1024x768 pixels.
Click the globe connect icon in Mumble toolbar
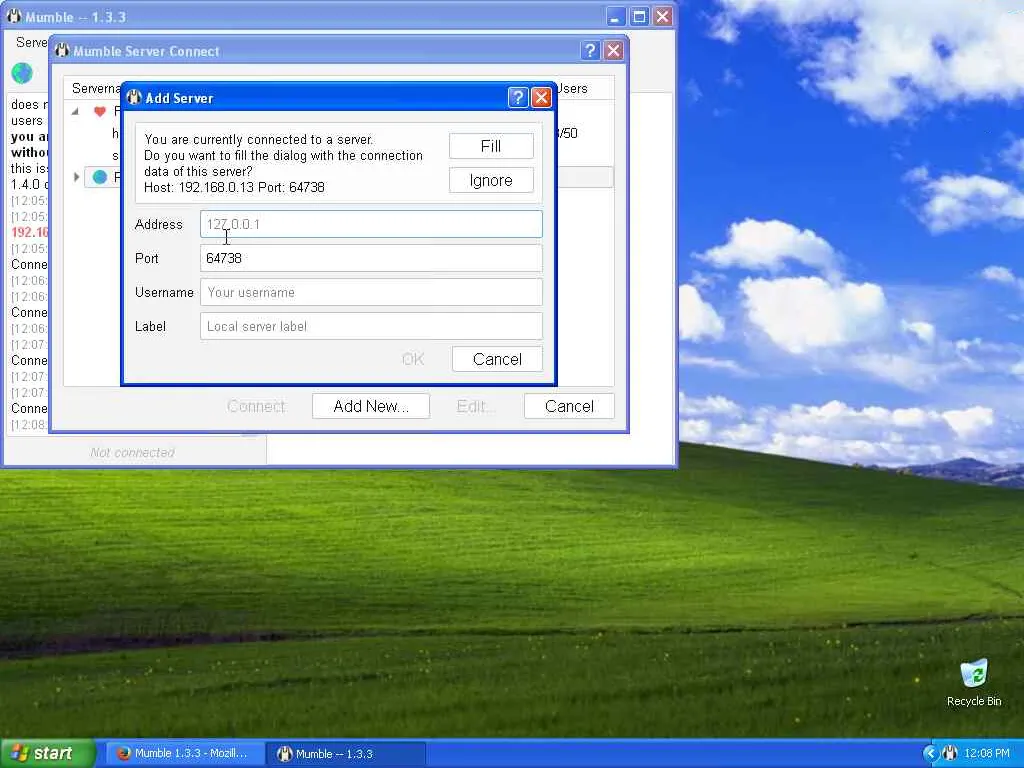pos(22,73)
